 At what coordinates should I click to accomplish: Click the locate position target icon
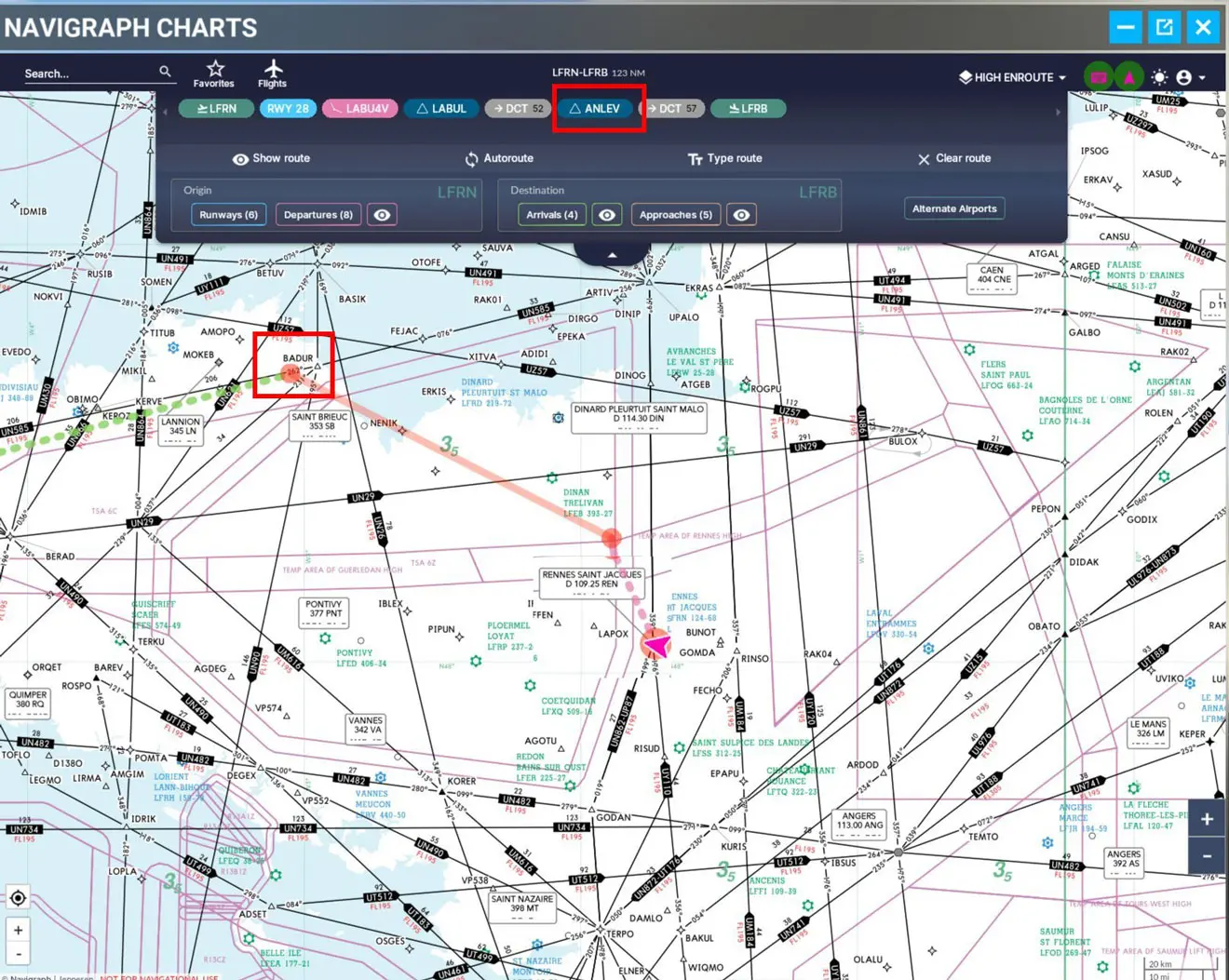[18, 898]
